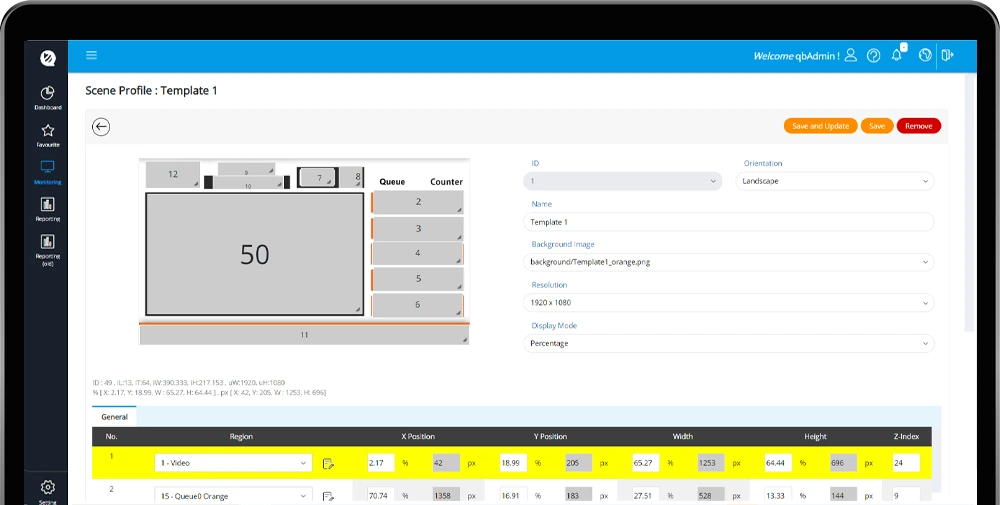Open the 1 - Video region dropdown

[233, 463]
